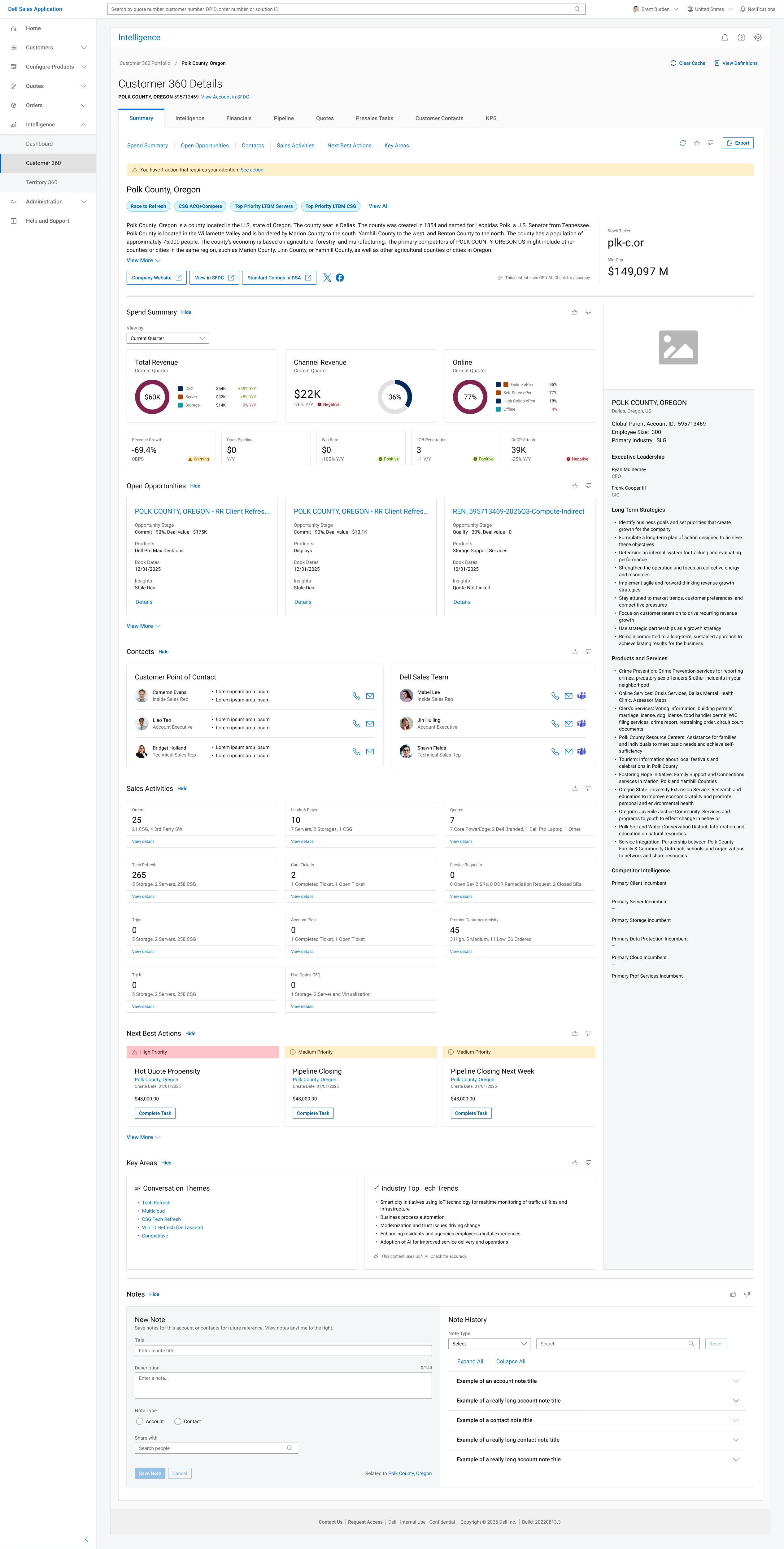Click the refresh icon beside Export
Viewport: 784px width, 1549px height.
pyautogui.click(x=683, y=143)
